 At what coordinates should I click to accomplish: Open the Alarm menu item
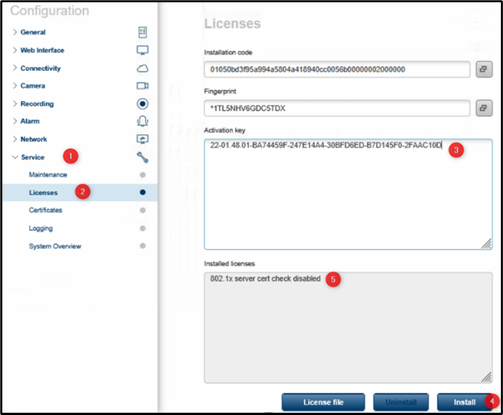click(30, 121)
